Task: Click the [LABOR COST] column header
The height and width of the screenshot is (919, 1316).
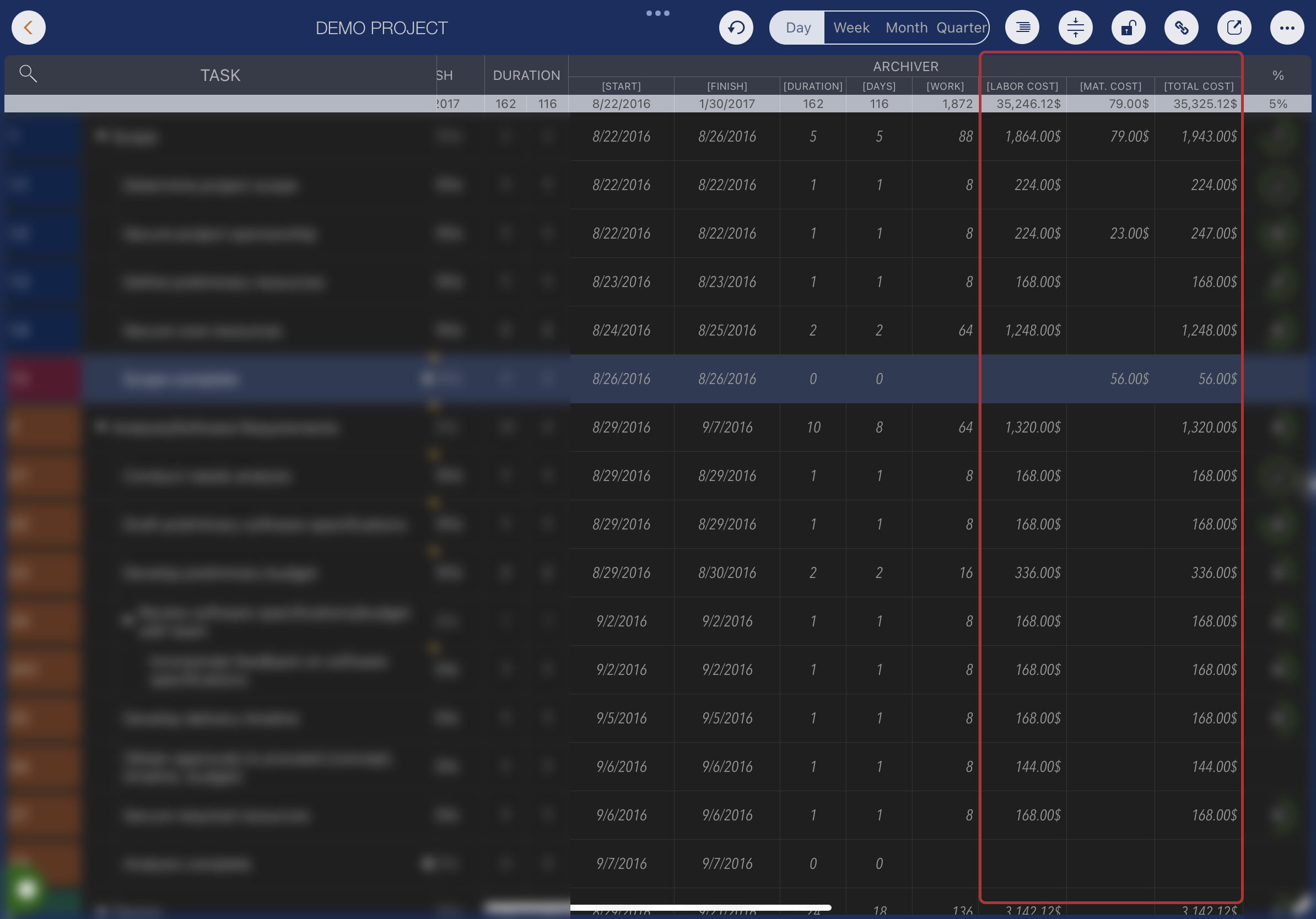Action: pos(1022,87)
